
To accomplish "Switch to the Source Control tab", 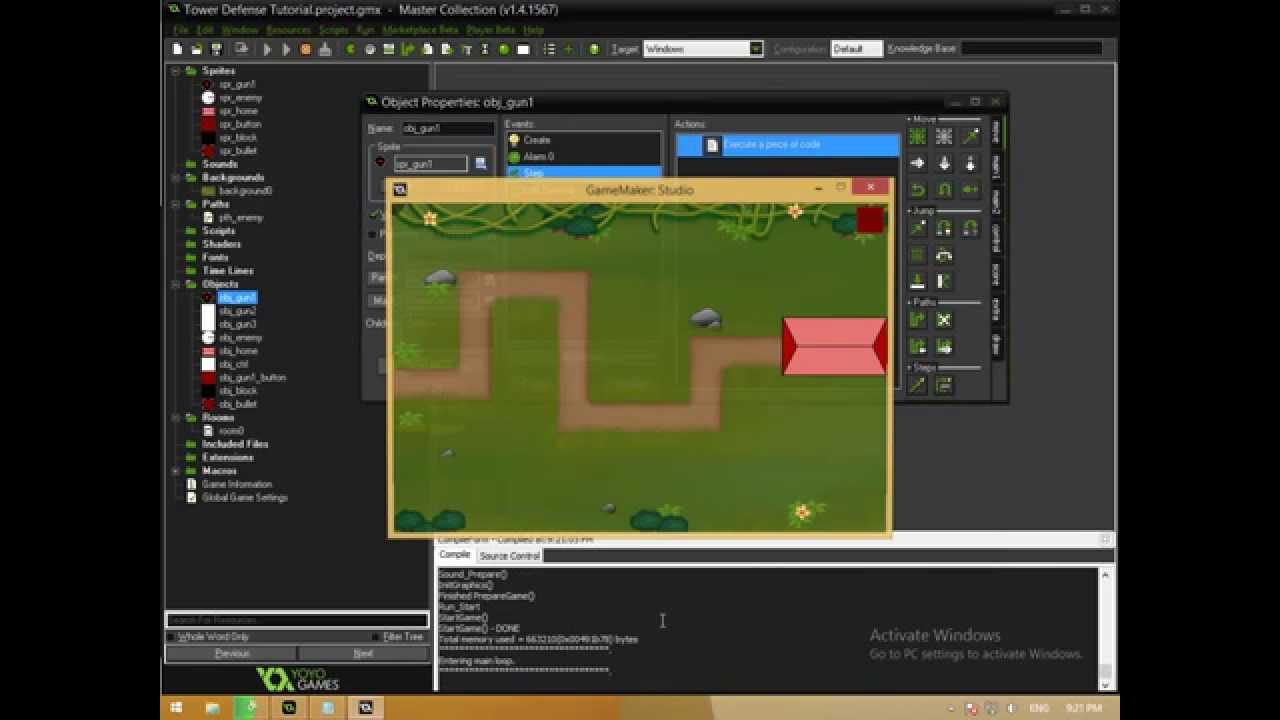I will 509,556.
